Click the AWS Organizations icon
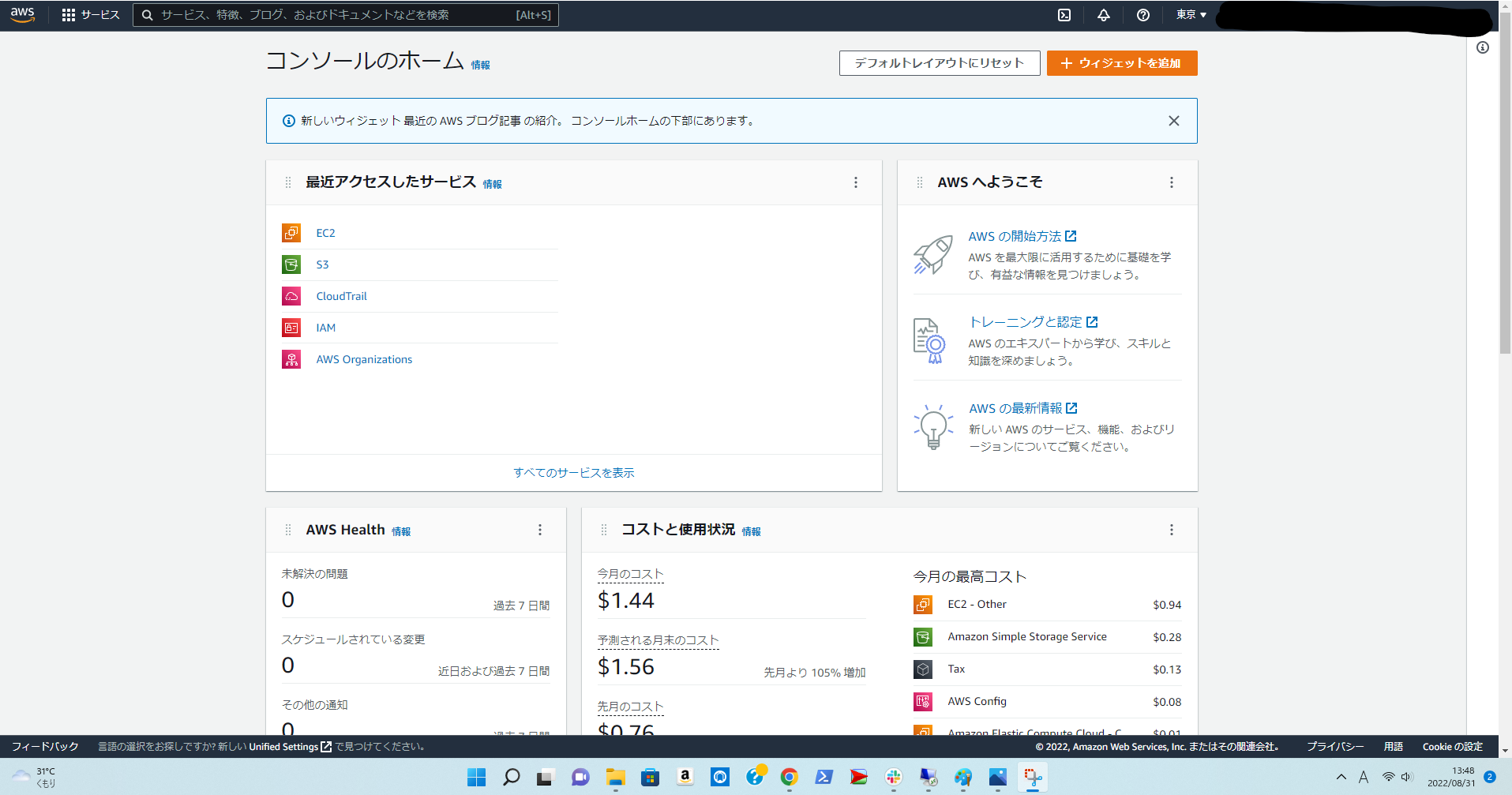The height and width of the screenshot is (795, 1512). click(x=291, y=359)
